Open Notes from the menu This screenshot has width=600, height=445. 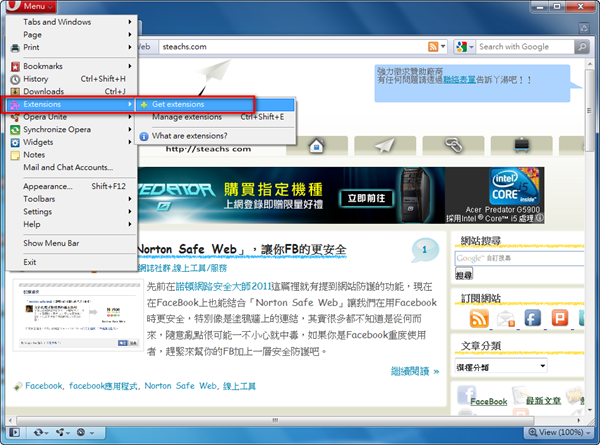72,155
